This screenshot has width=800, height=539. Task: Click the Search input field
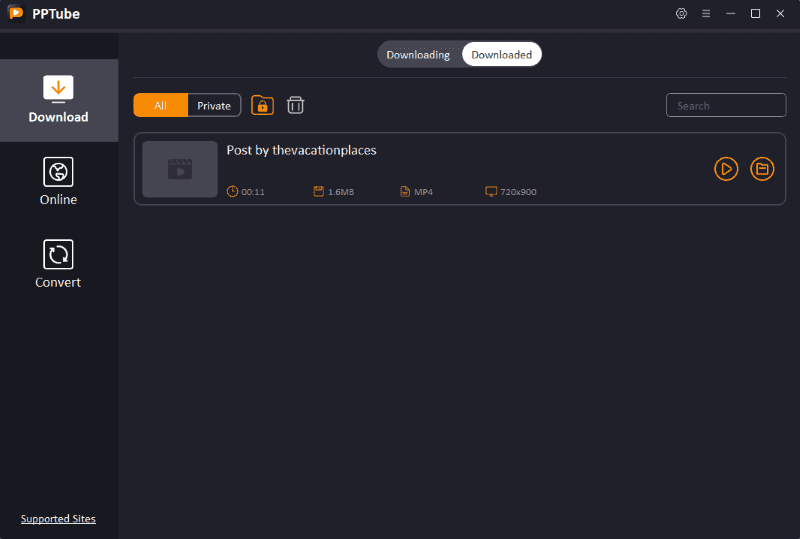[x=726, y=105]
